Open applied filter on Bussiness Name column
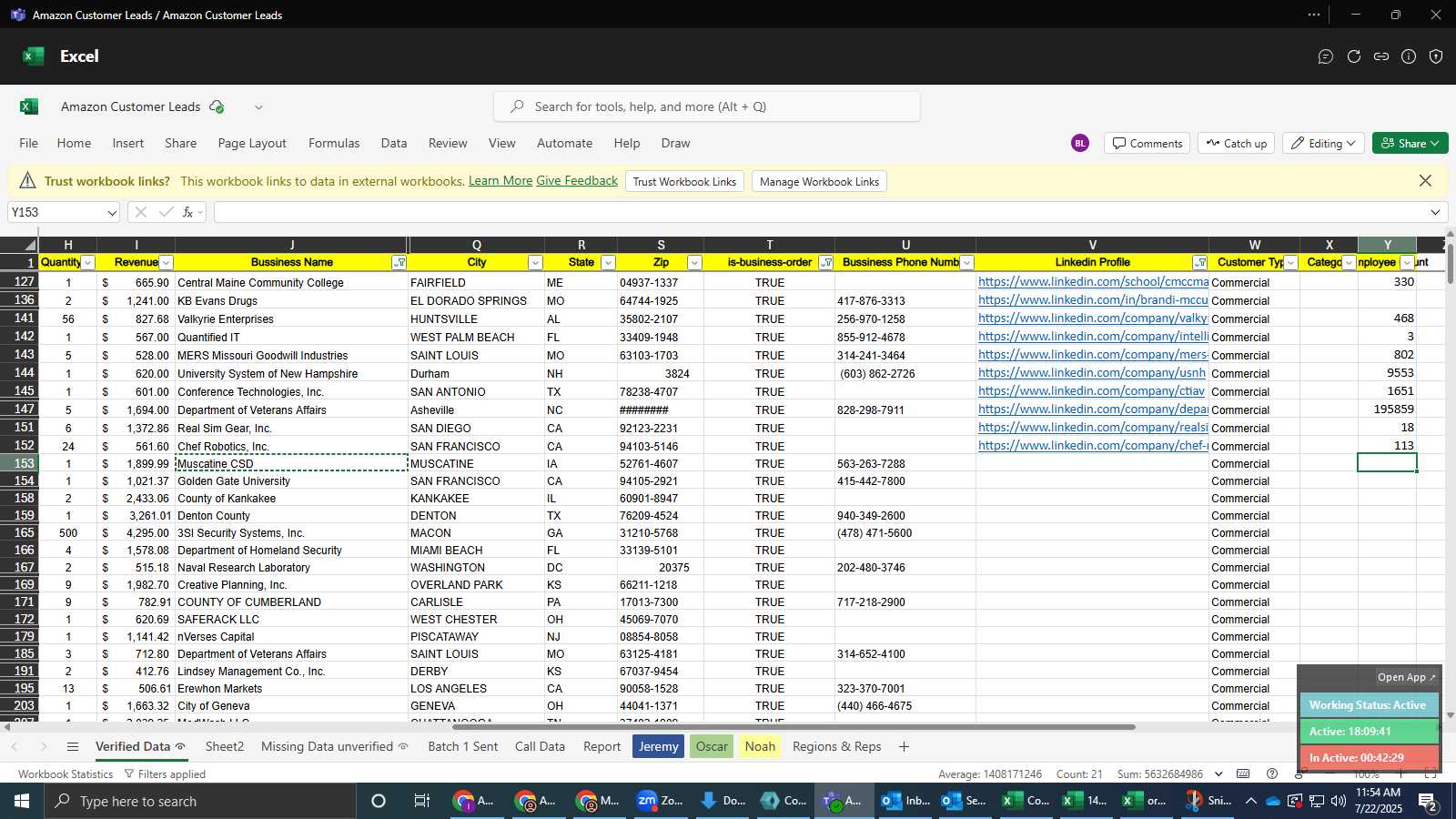 [399, 263]
